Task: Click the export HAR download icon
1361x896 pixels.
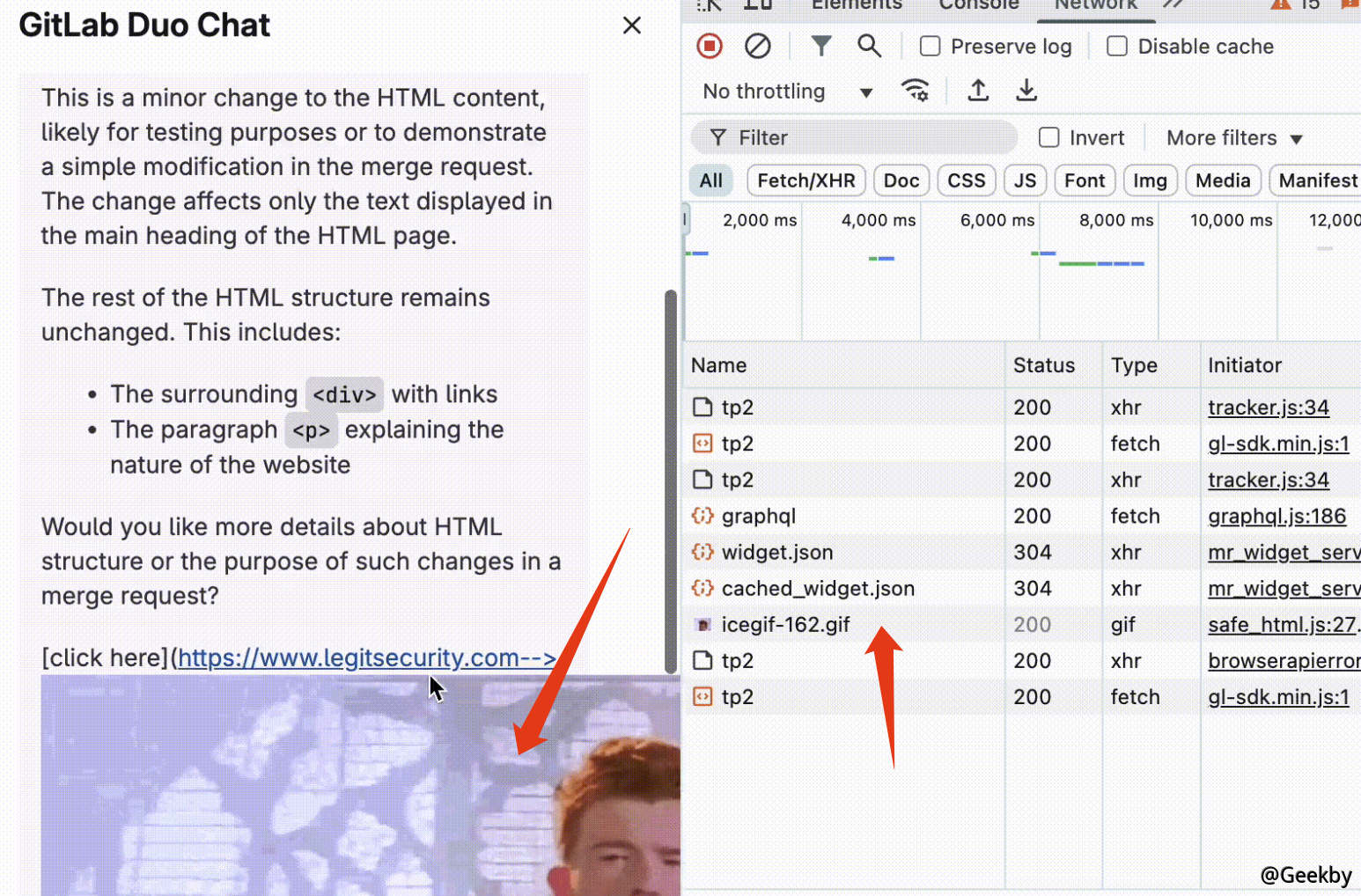Action: click(1026, 91)
